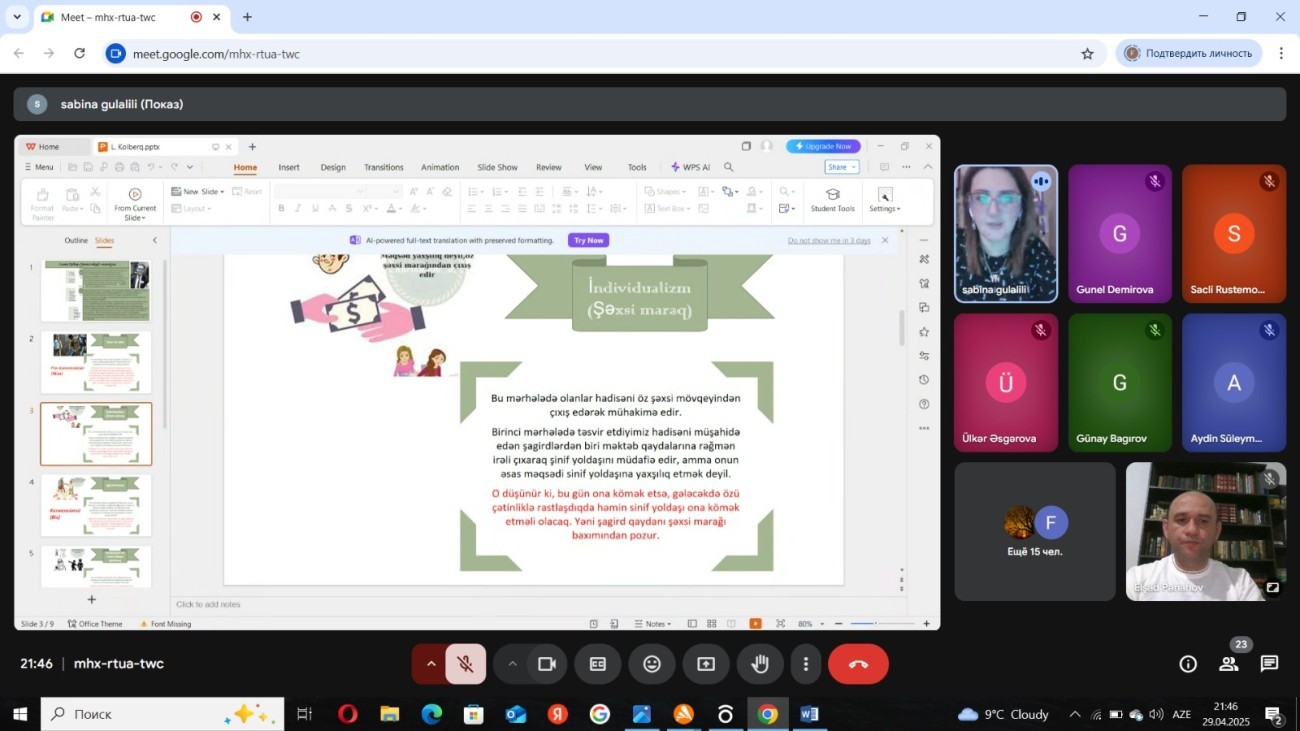1300x731 pixels.
Task: Bookmark this page with the star icon
Action: (1087, 54)
